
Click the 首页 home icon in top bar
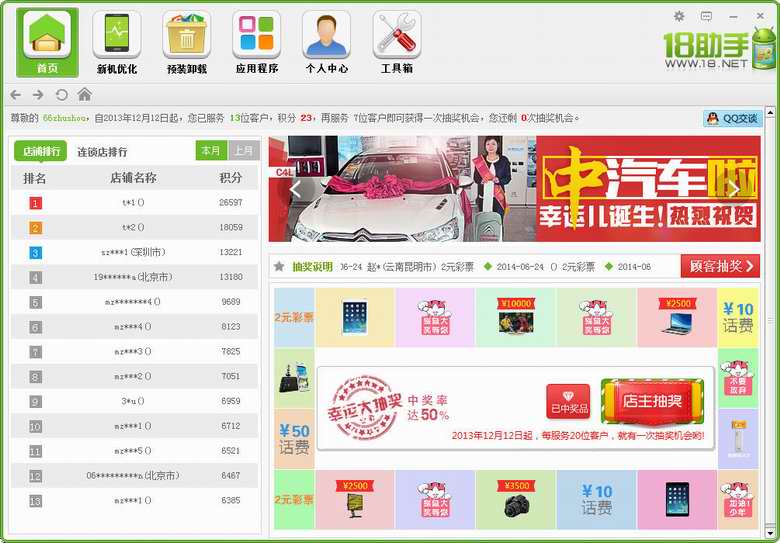point(47,42)
